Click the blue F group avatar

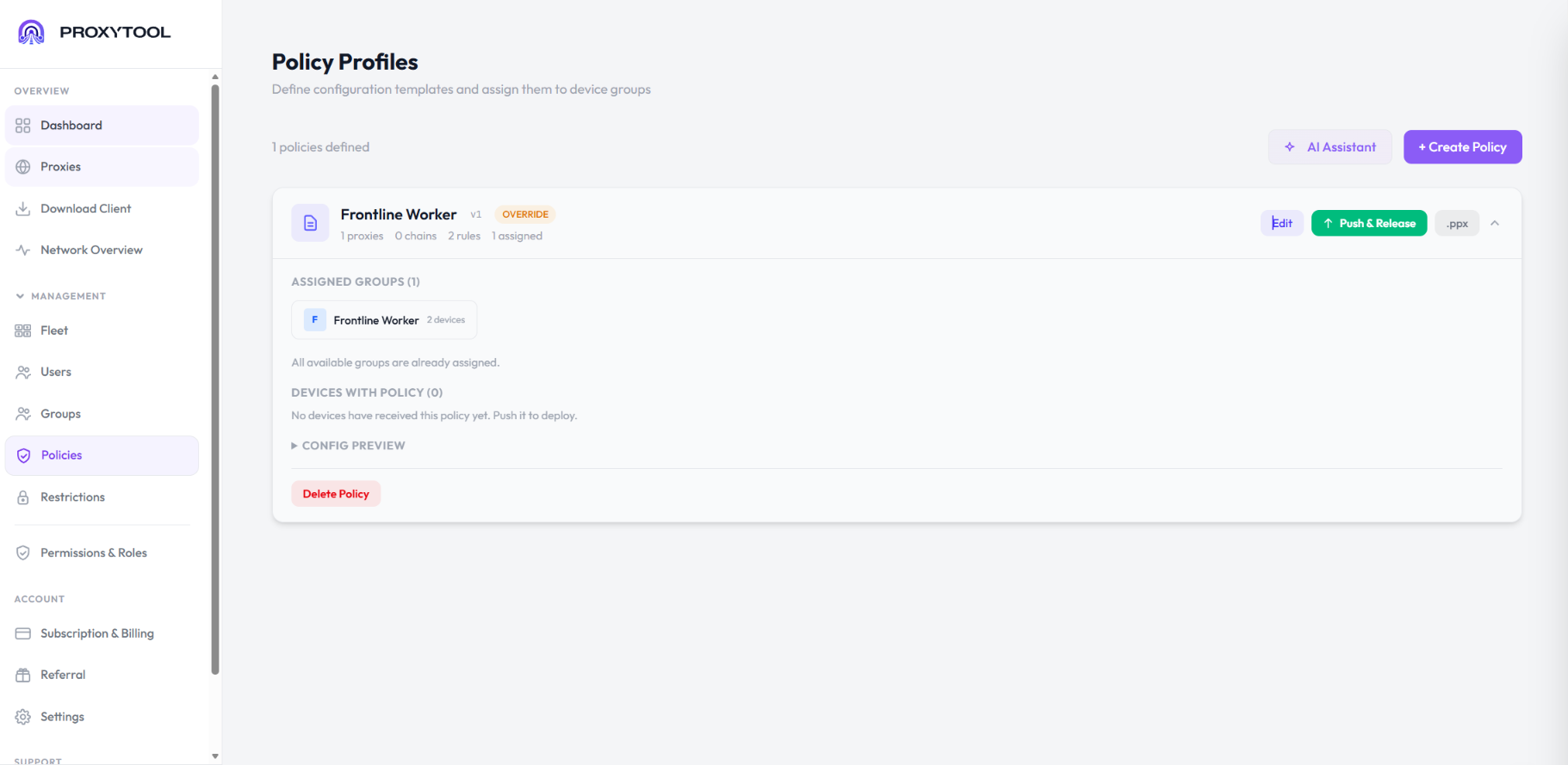pyautogui.click(x=315, y=320)
